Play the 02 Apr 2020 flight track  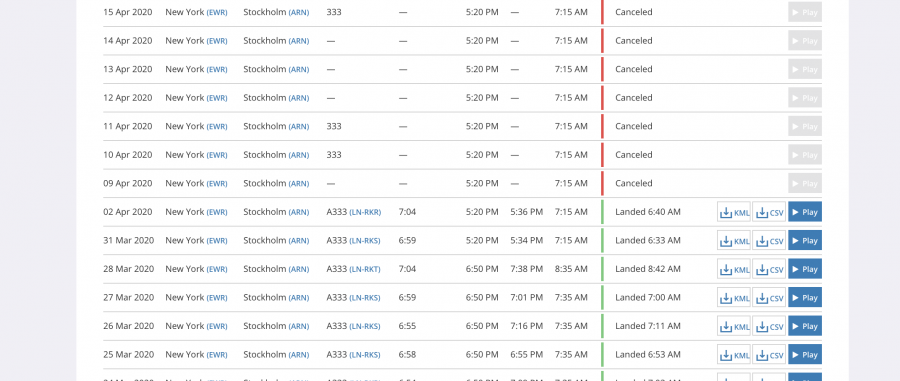pos(805,212)
